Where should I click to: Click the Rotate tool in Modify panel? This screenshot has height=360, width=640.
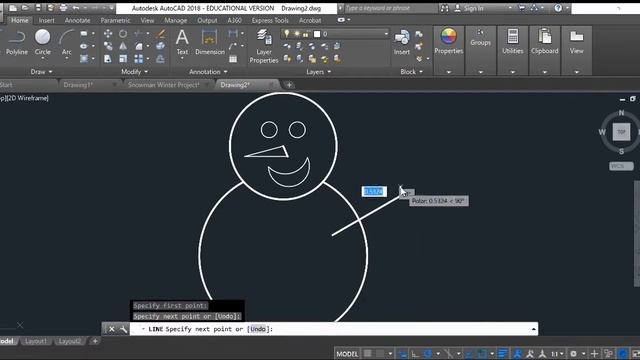(123, 33)
